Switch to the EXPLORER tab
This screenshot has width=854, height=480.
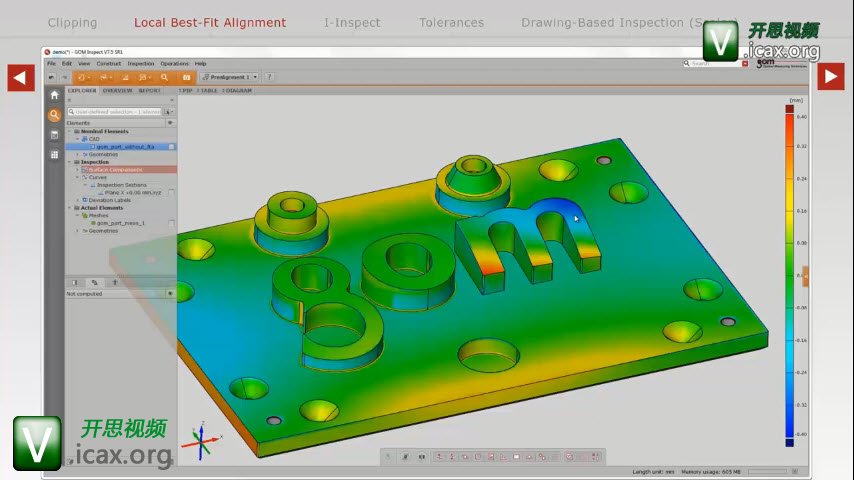click(x=82, y=90)
